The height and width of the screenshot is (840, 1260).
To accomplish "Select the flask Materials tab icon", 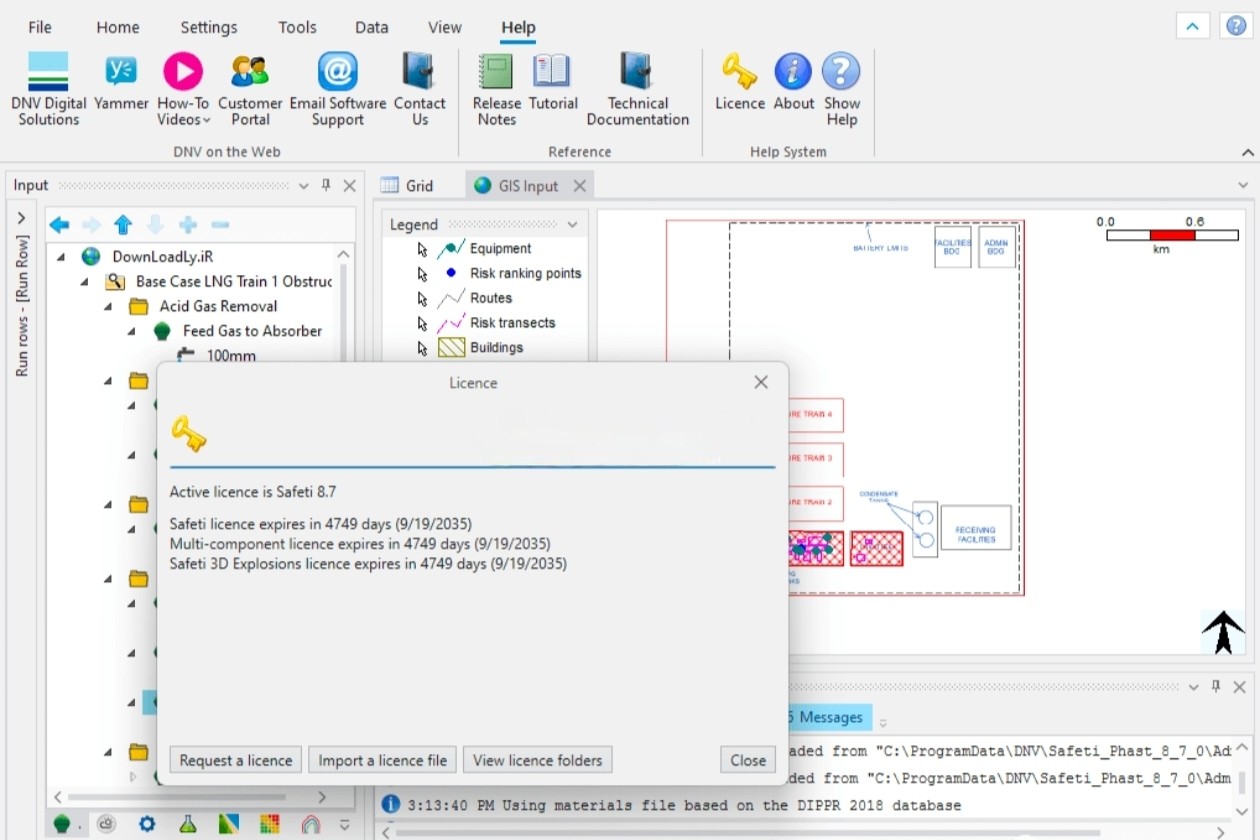I will tap(187, 823).
